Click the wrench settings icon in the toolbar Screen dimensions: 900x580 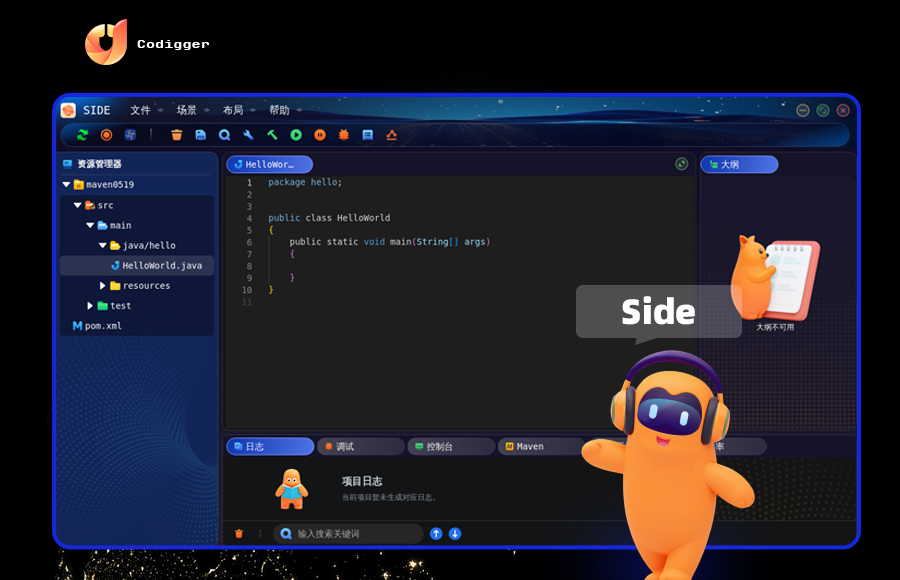(249, 134)
